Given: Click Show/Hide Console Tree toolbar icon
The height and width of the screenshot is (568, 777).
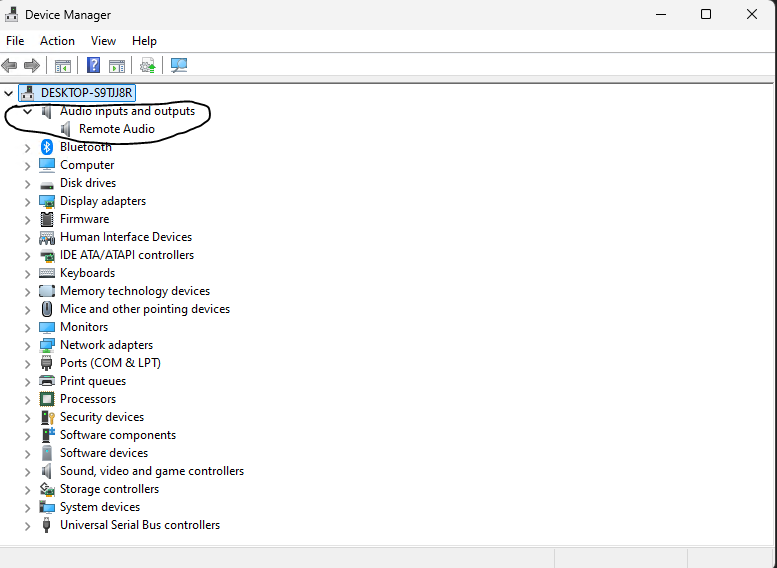Looking at the screenshot, I should 62,65.
